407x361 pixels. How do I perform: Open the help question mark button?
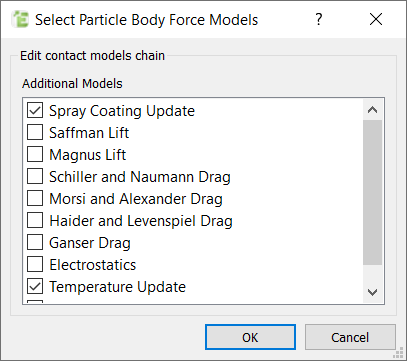coord(319,19)
